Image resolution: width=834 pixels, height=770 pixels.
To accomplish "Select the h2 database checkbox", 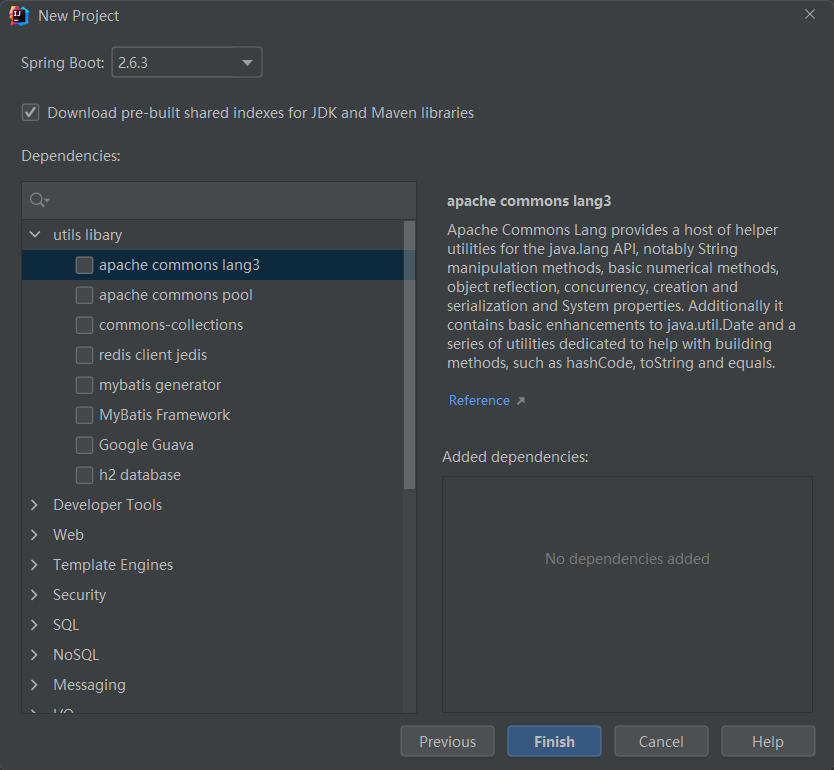I will point(84,475).
